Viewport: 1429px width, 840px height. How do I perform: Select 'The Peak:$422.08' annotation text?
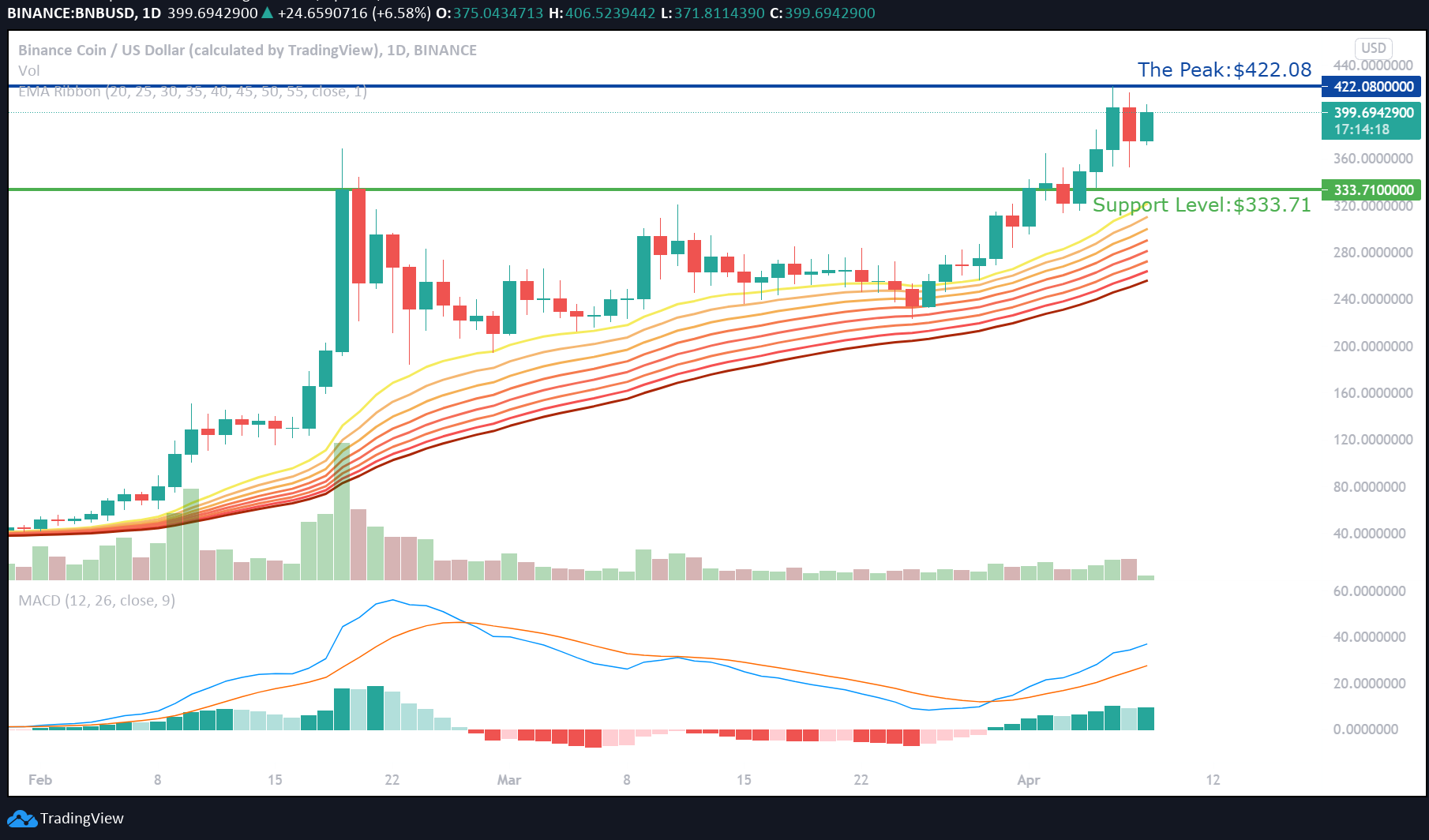[x=1225, y=70]
